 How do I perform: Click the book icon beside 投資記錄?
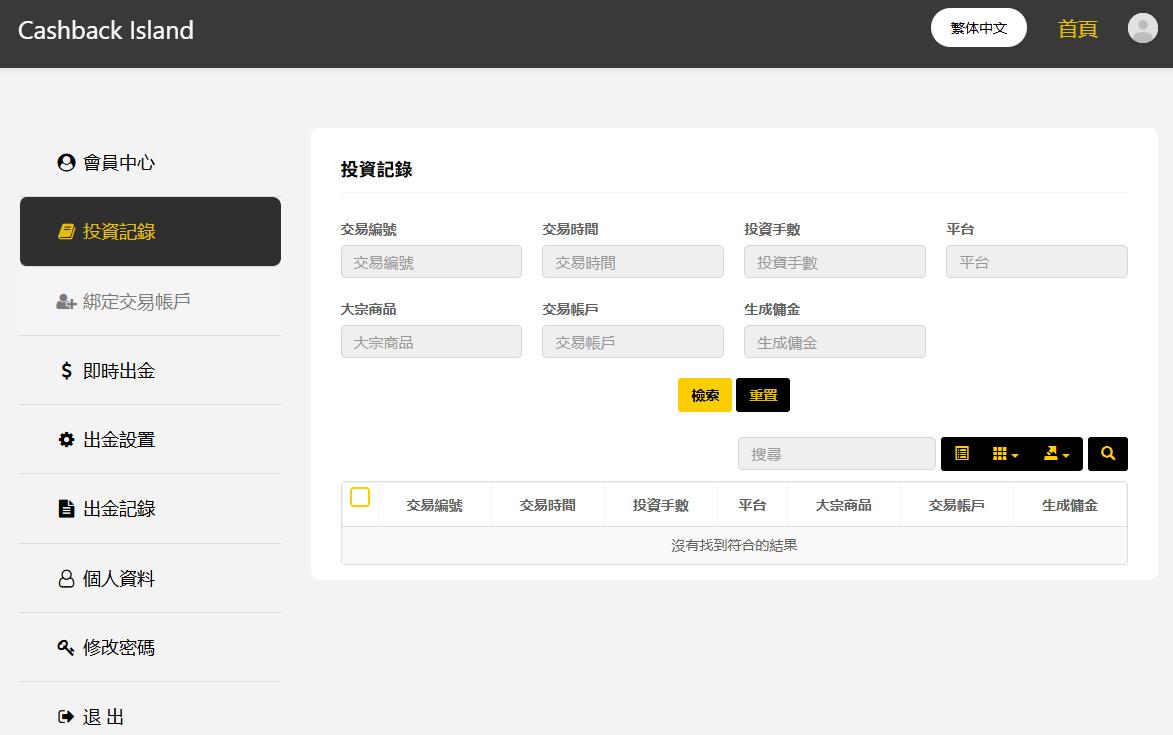click(67, 232)
